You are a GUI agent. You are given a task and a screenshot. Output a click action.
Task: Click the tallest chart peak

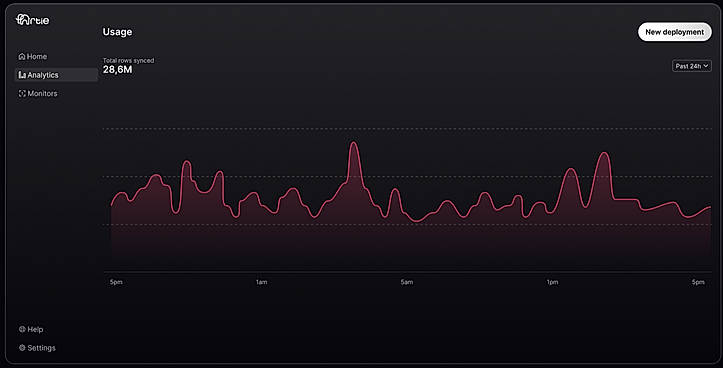(x=354, y=143)
